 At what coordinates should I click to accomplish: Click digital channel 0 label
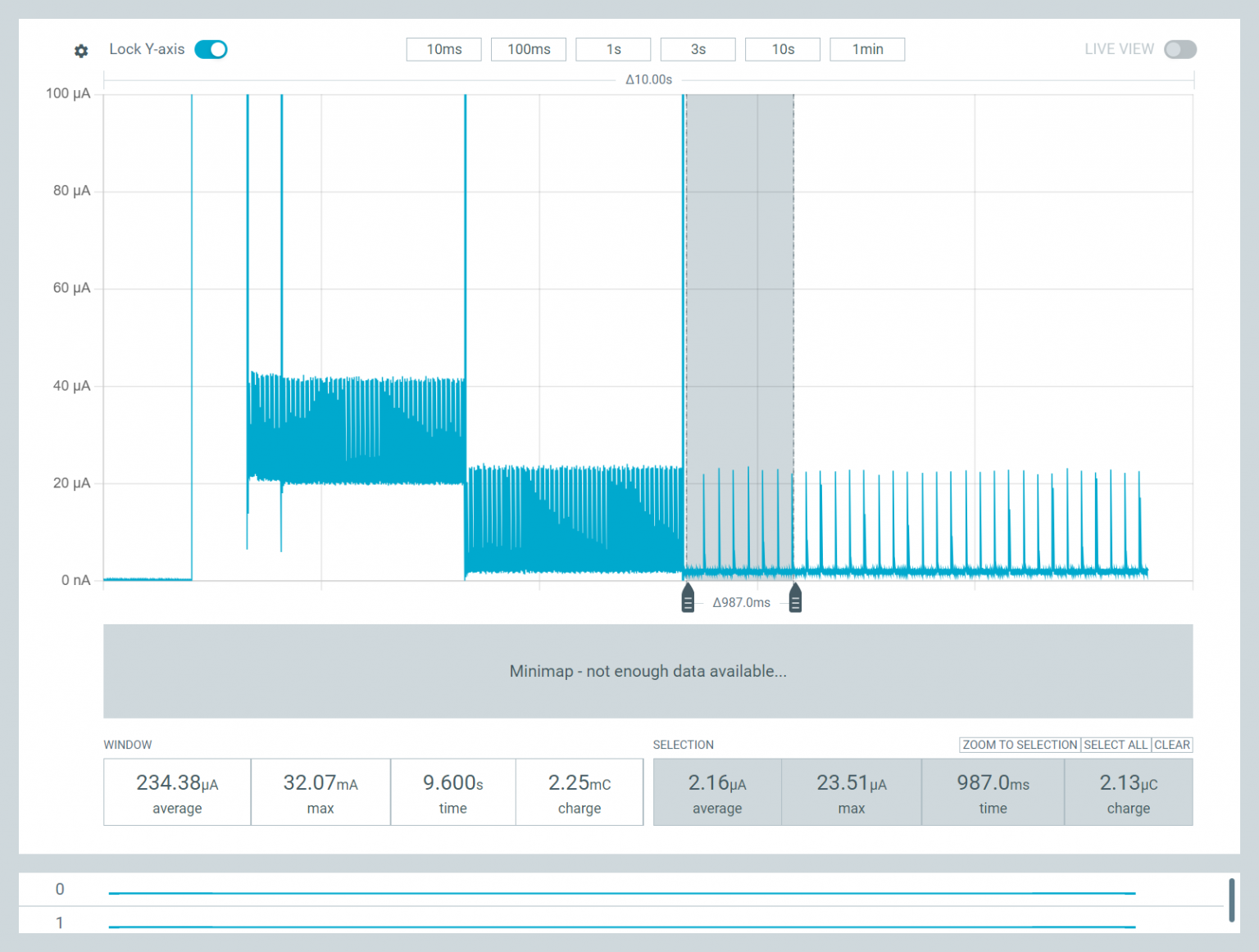coord(58,890)
